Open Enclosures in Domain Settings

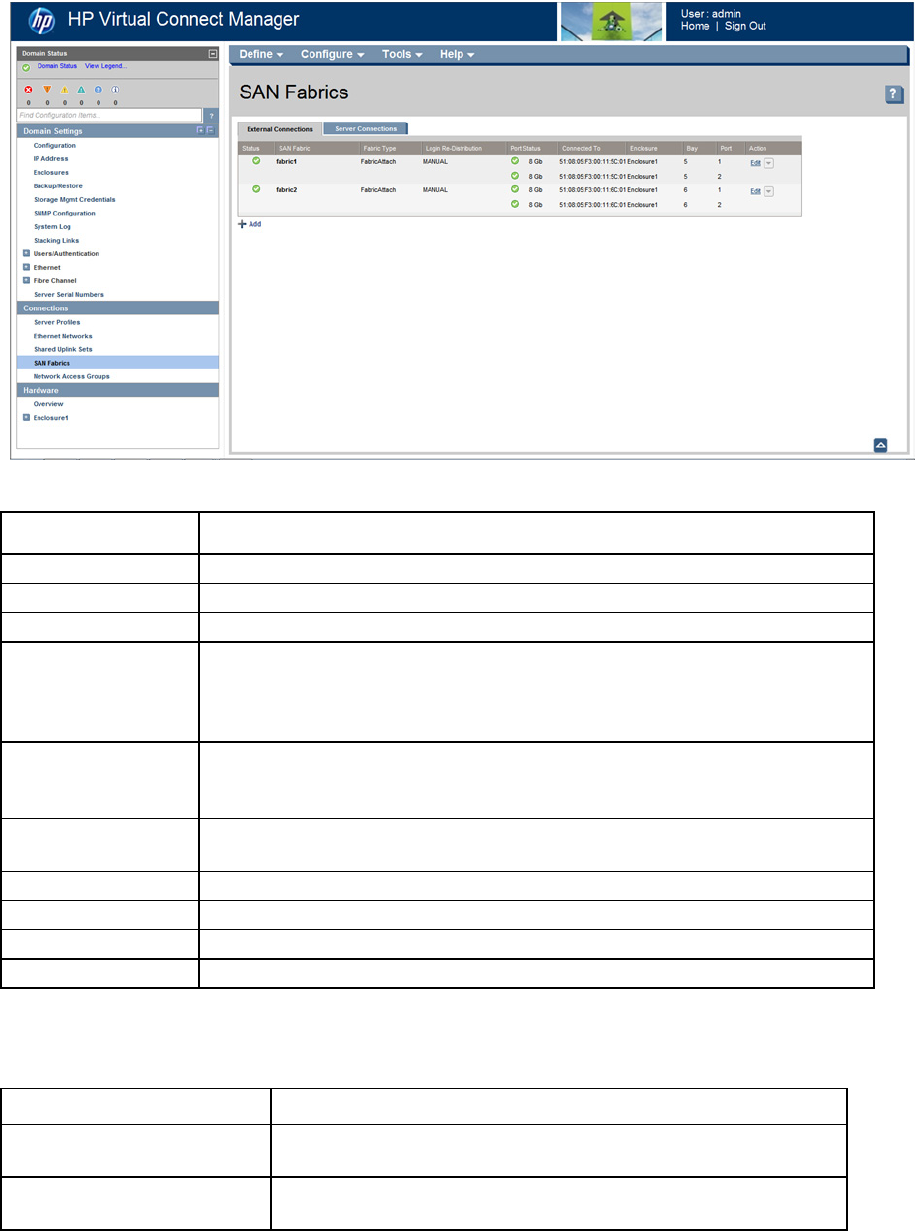pos(51,173)
